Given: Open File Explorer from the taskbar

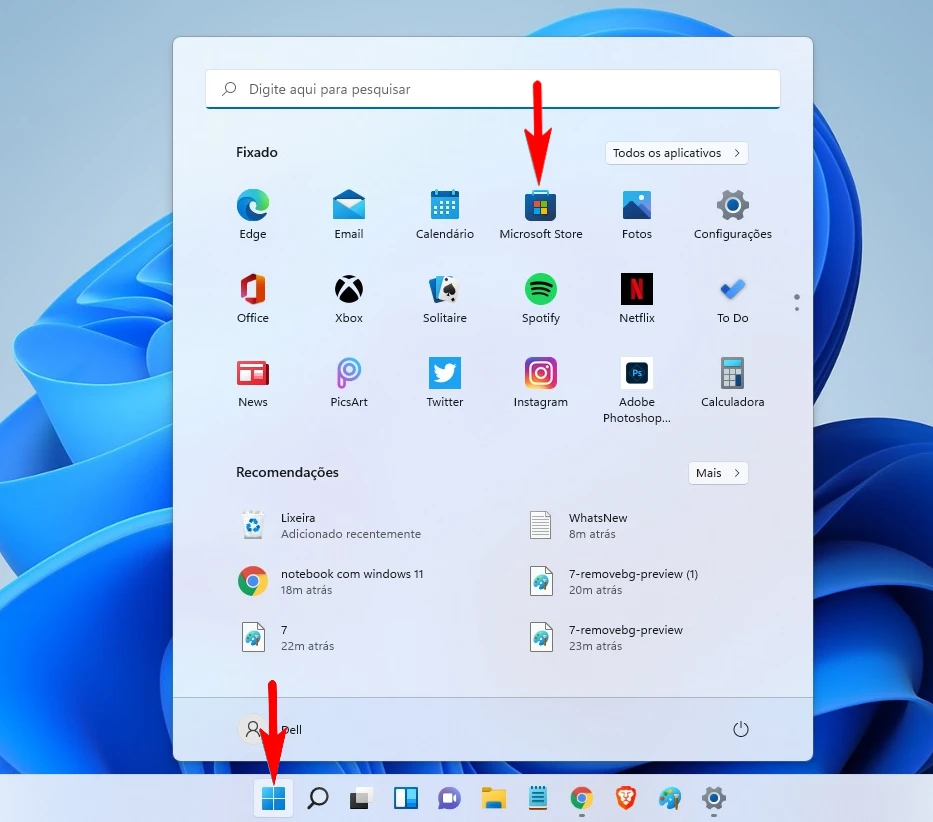Looking at the screenshot, I should pos(493,798).
